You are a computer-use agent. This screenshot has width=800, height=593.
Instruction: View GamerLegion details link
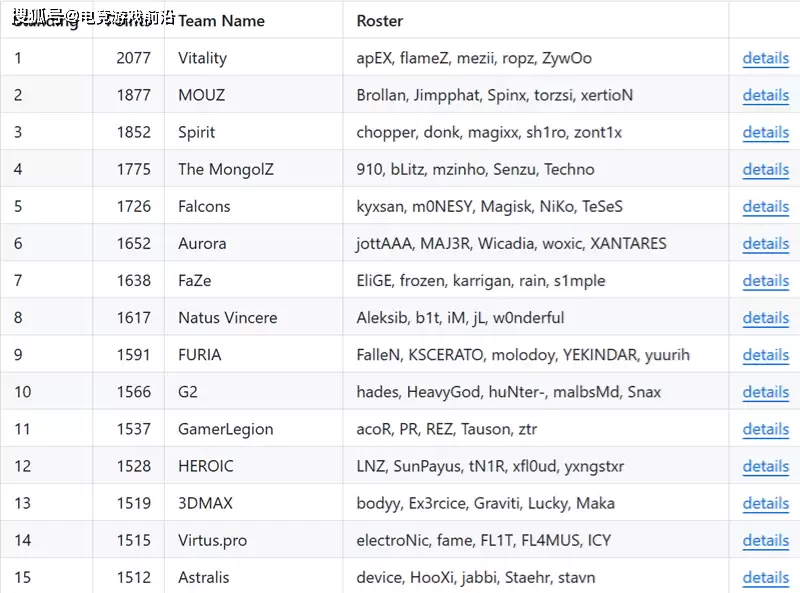pyautogui.click(x=765, y=429)
